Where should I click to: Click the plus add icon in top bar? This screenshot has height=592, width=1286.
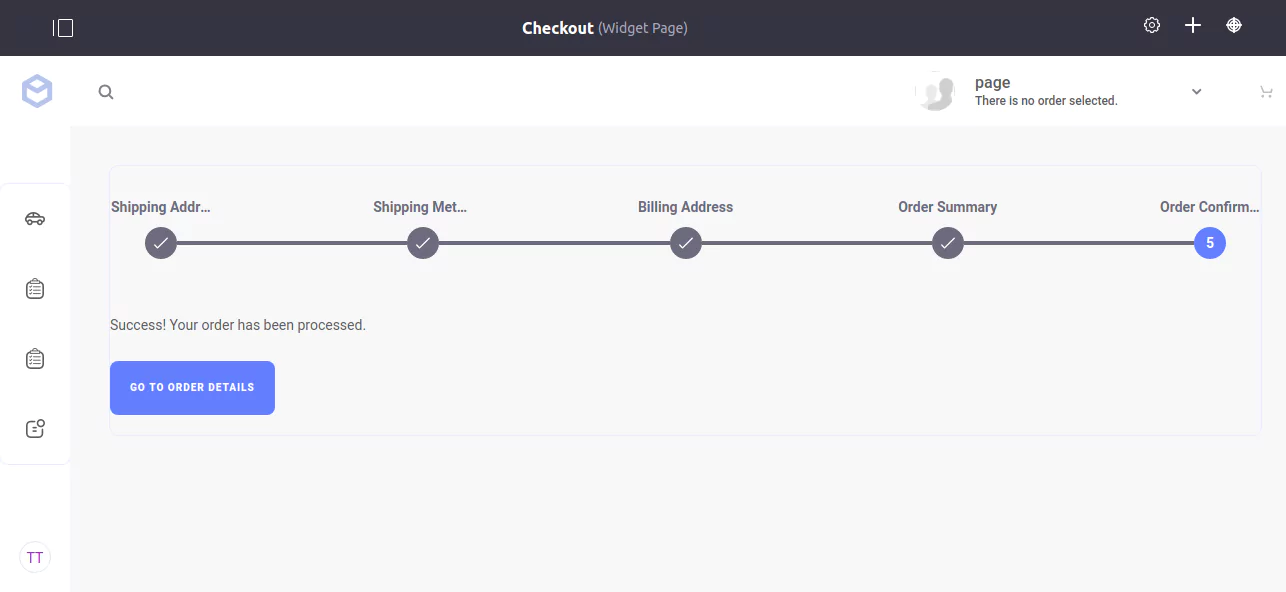pyautogui.click(x=1193, y=26)
